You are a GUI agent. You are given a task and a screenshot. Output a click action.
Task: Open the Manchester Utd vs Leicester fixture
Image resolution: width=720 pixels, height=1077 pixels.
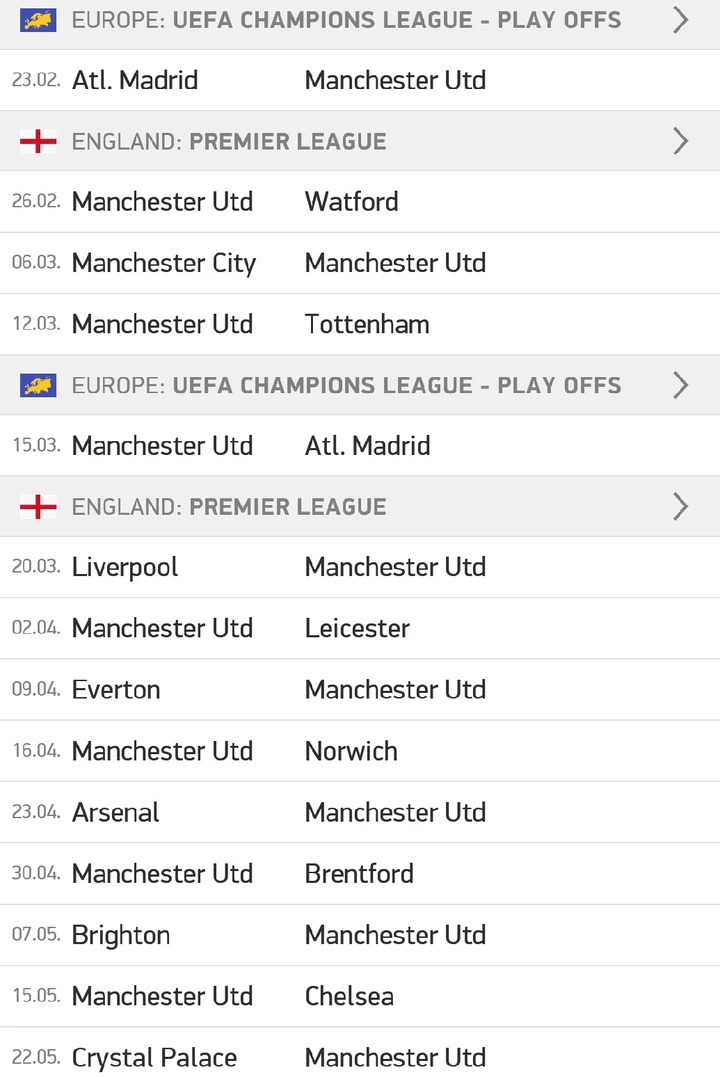[x=360, y=628]
